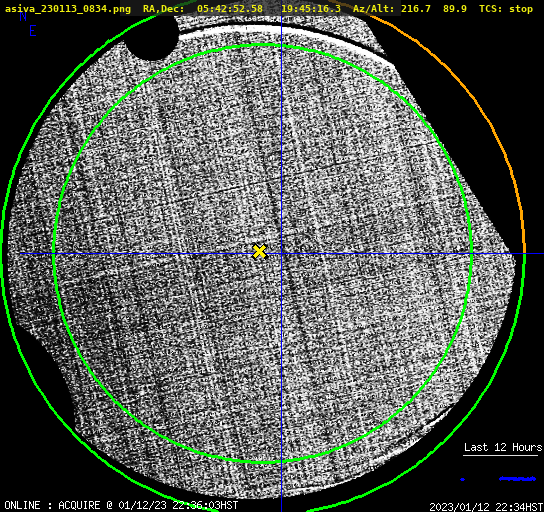The height and width of the screenshot is (512, 544).
Task: Click the crosshair intersection of blue lines
Action: (281, 254)
